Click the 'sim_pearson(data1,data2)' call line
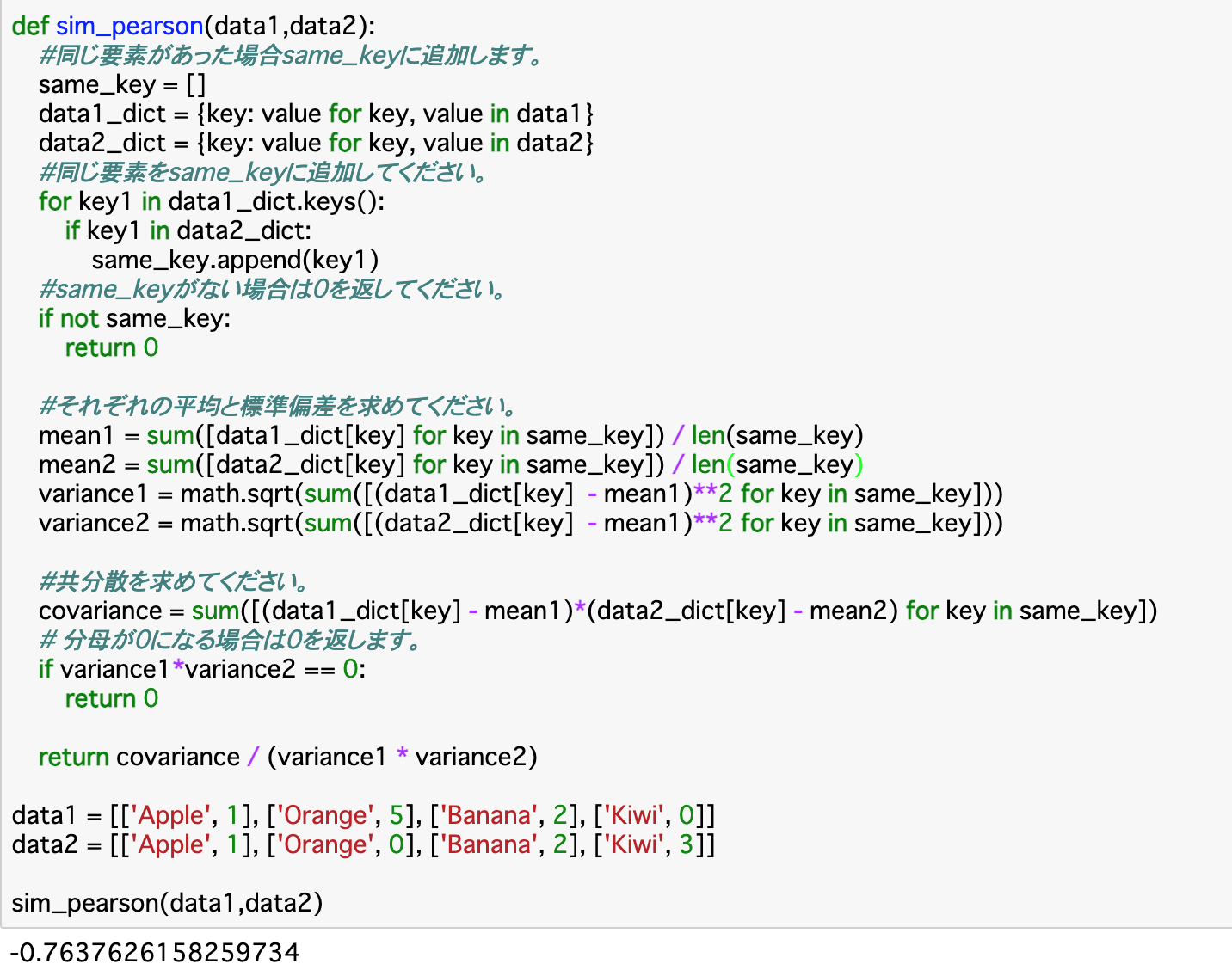This screenshot has width=1232, height=970. click(168, 903)
